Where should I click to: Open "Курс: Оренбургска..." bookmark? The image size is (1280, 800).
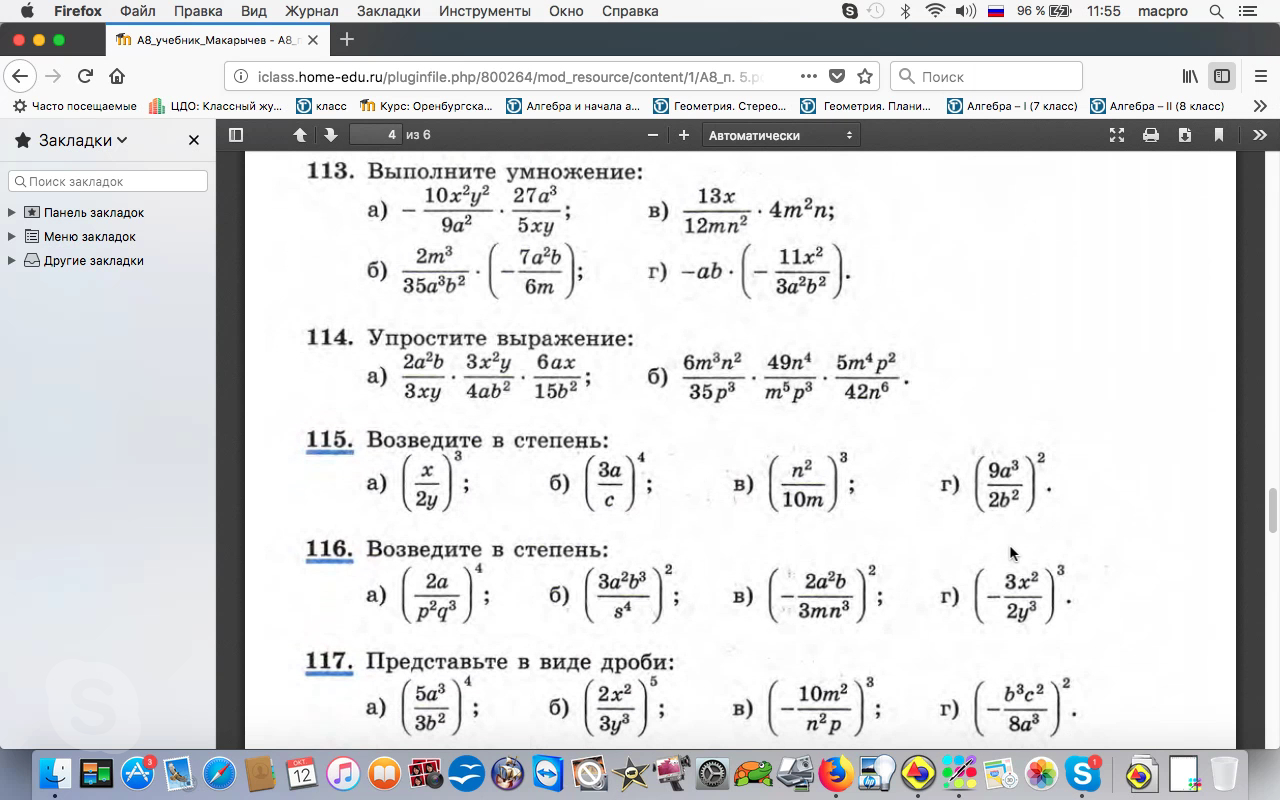[427, 106]
